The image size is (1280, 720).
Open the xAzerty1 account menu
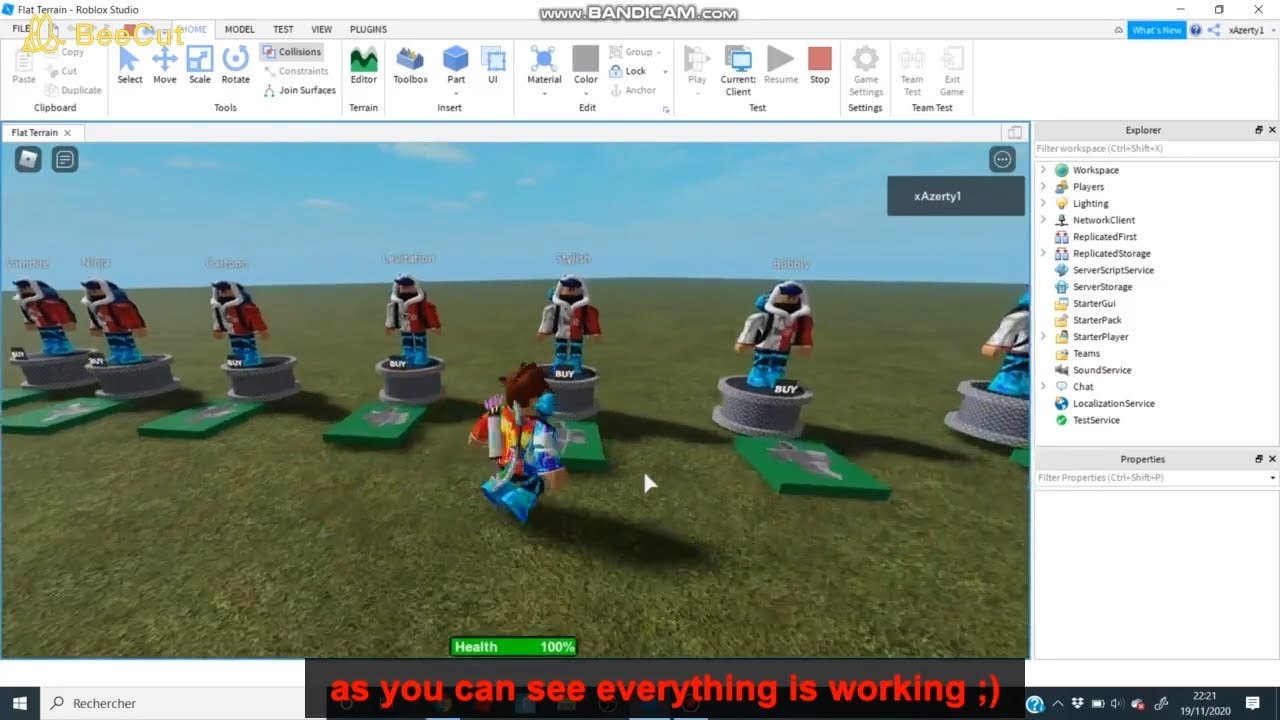point(1252,30)
